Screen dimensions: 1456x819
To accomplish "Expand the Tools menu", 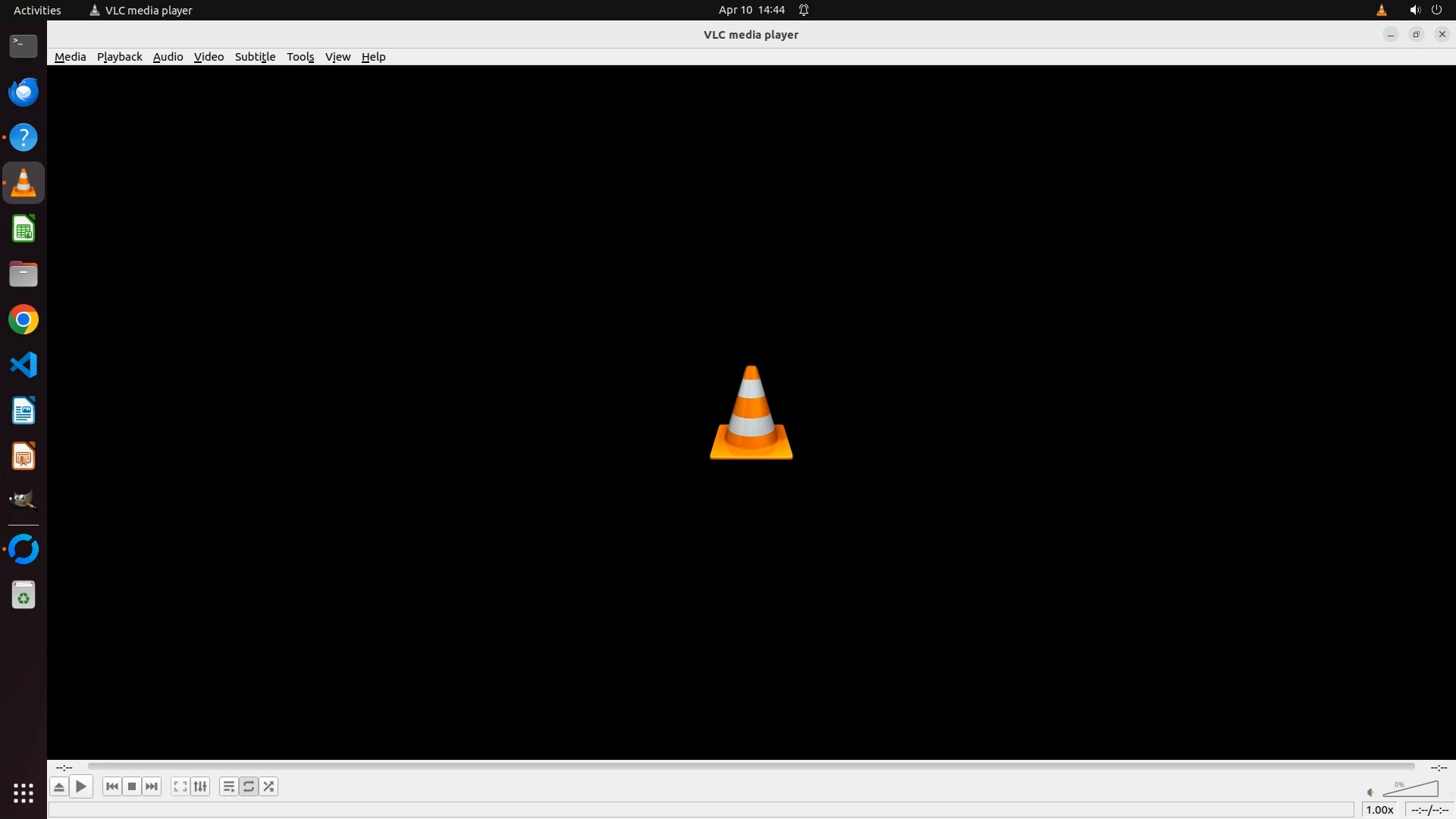I will 300,57.
